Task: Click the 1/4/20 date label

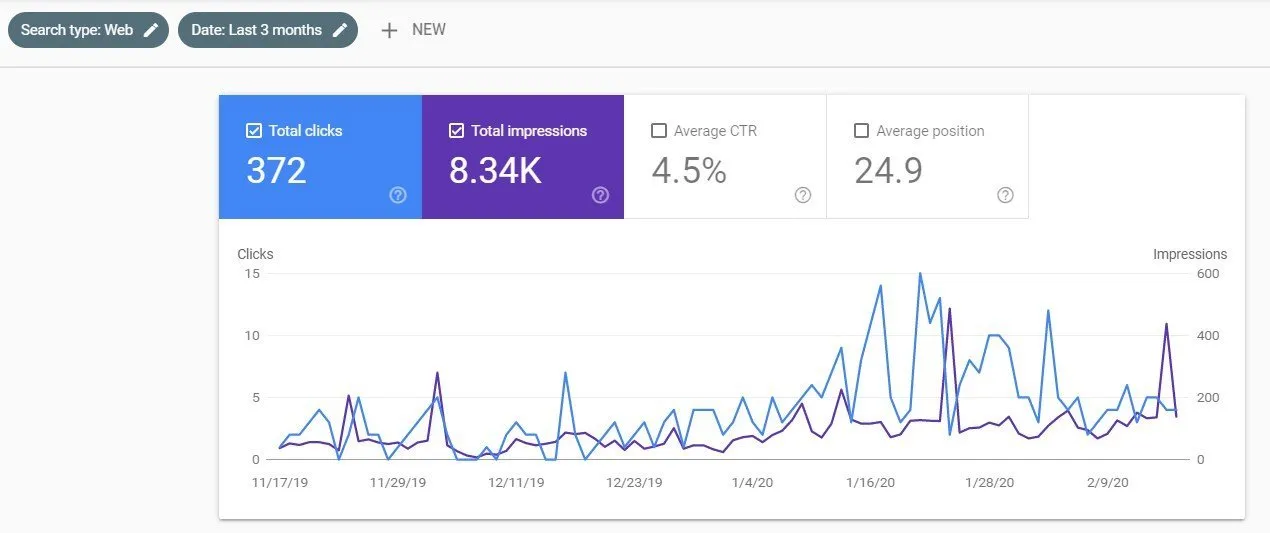Action: 752,482
